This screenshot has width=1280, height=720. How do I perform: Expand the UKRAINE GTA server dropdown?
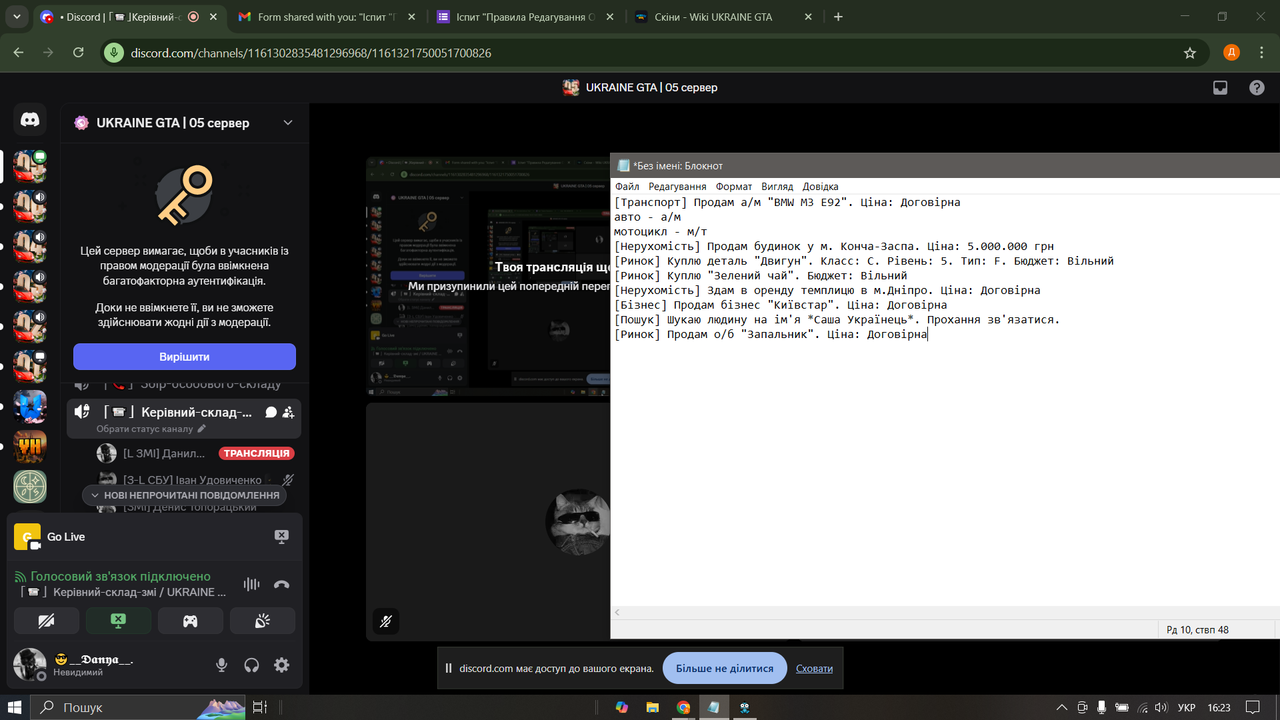288,123
